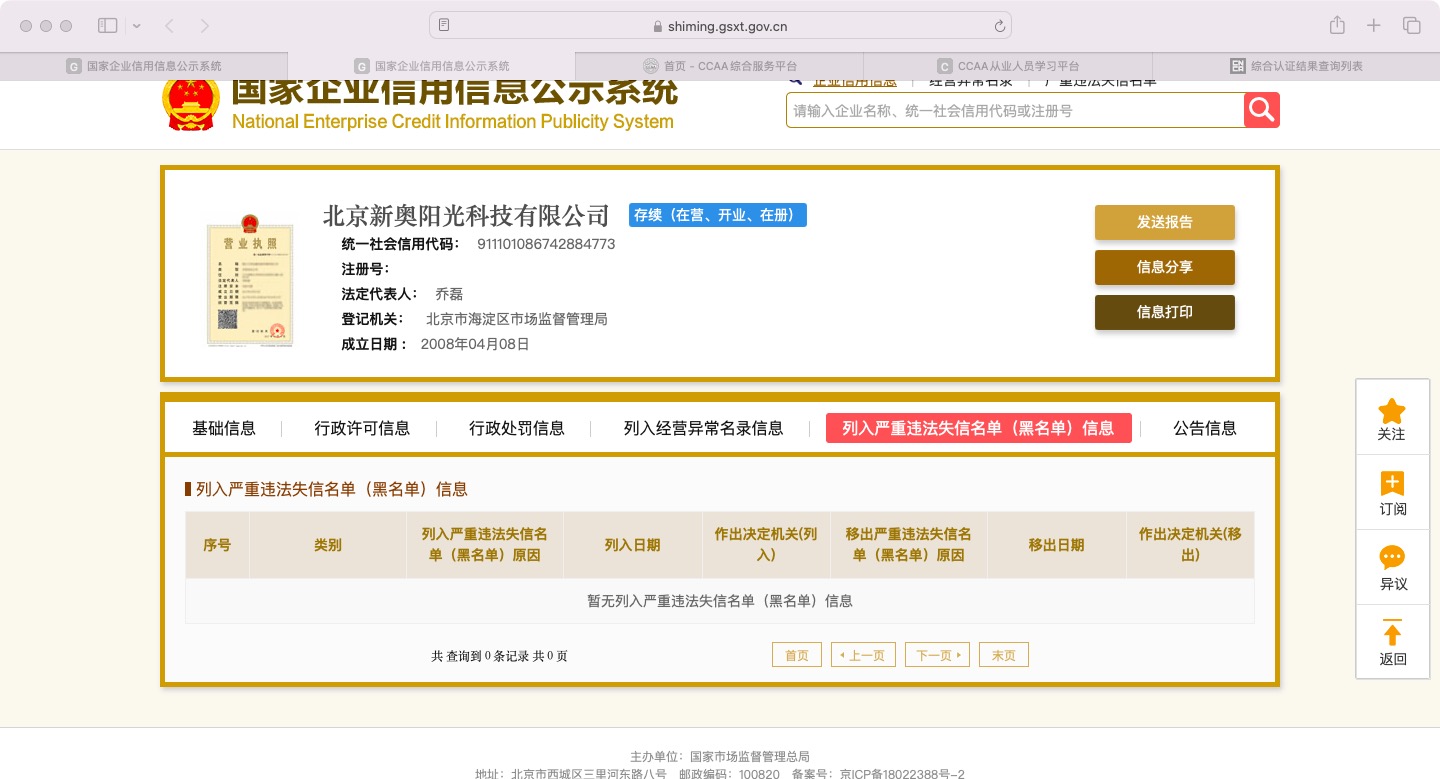Switch to CCAA从业人员学习平台 tab
This screenshot has height=779, width=1440.
tap(1008, 66)
